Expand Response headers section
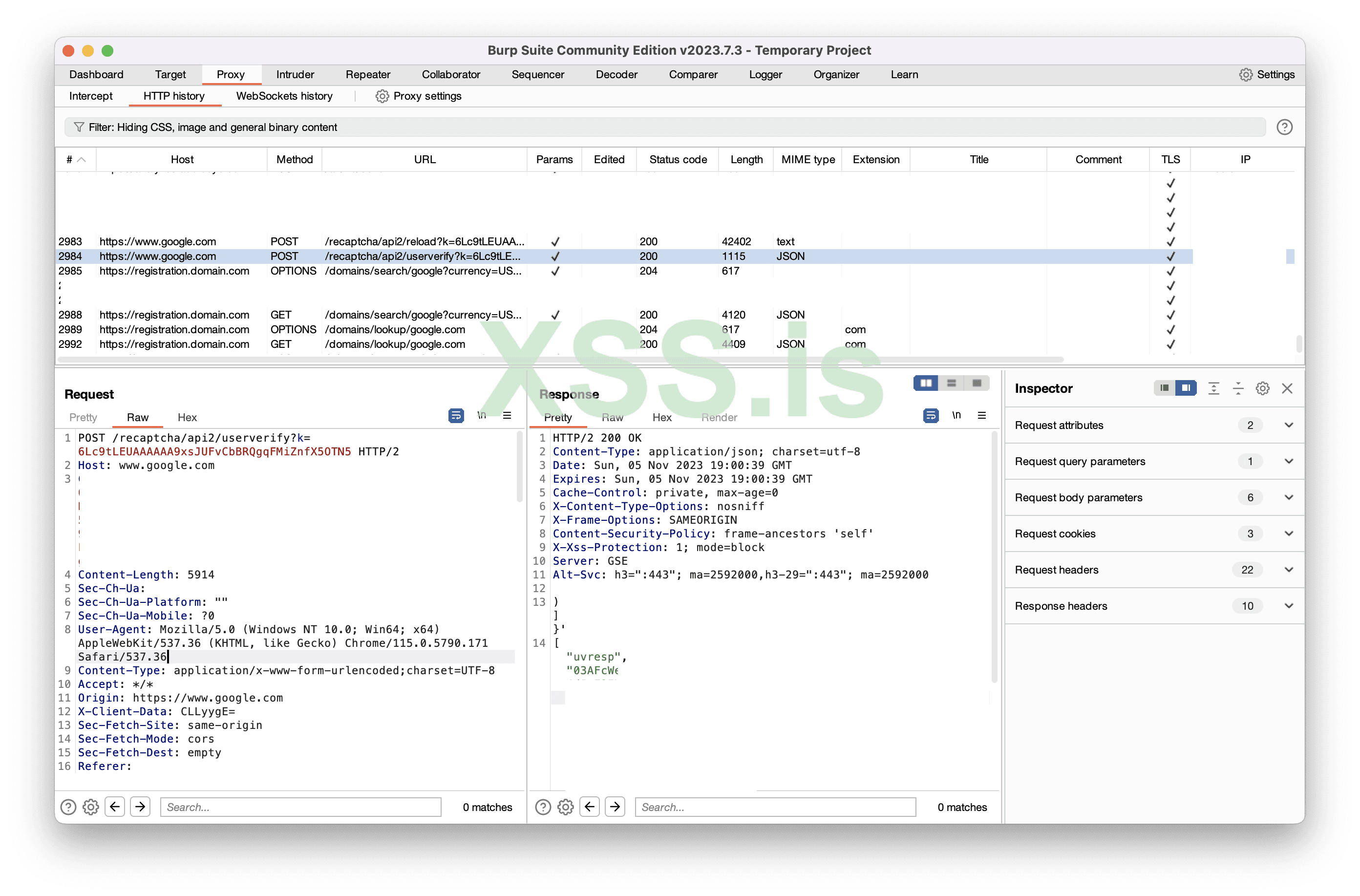1360x896 pixels. tap(1288, 606)
